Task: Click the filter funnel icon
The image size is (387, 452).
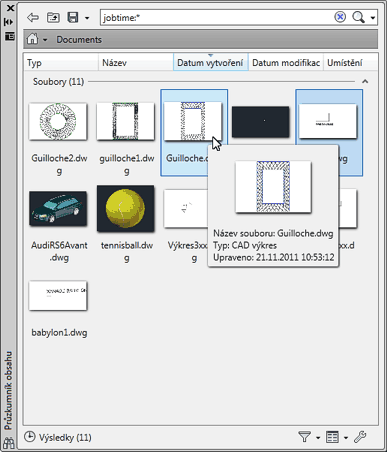Action: (x=305, y=437)
